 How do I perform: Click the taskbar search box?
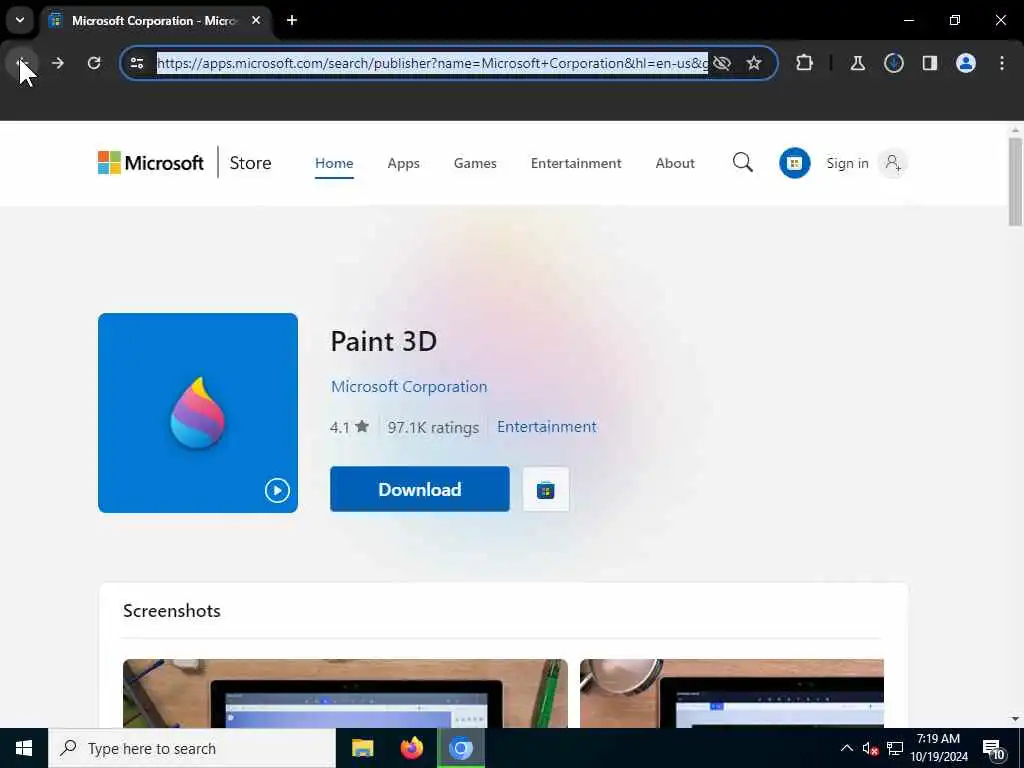192,748
